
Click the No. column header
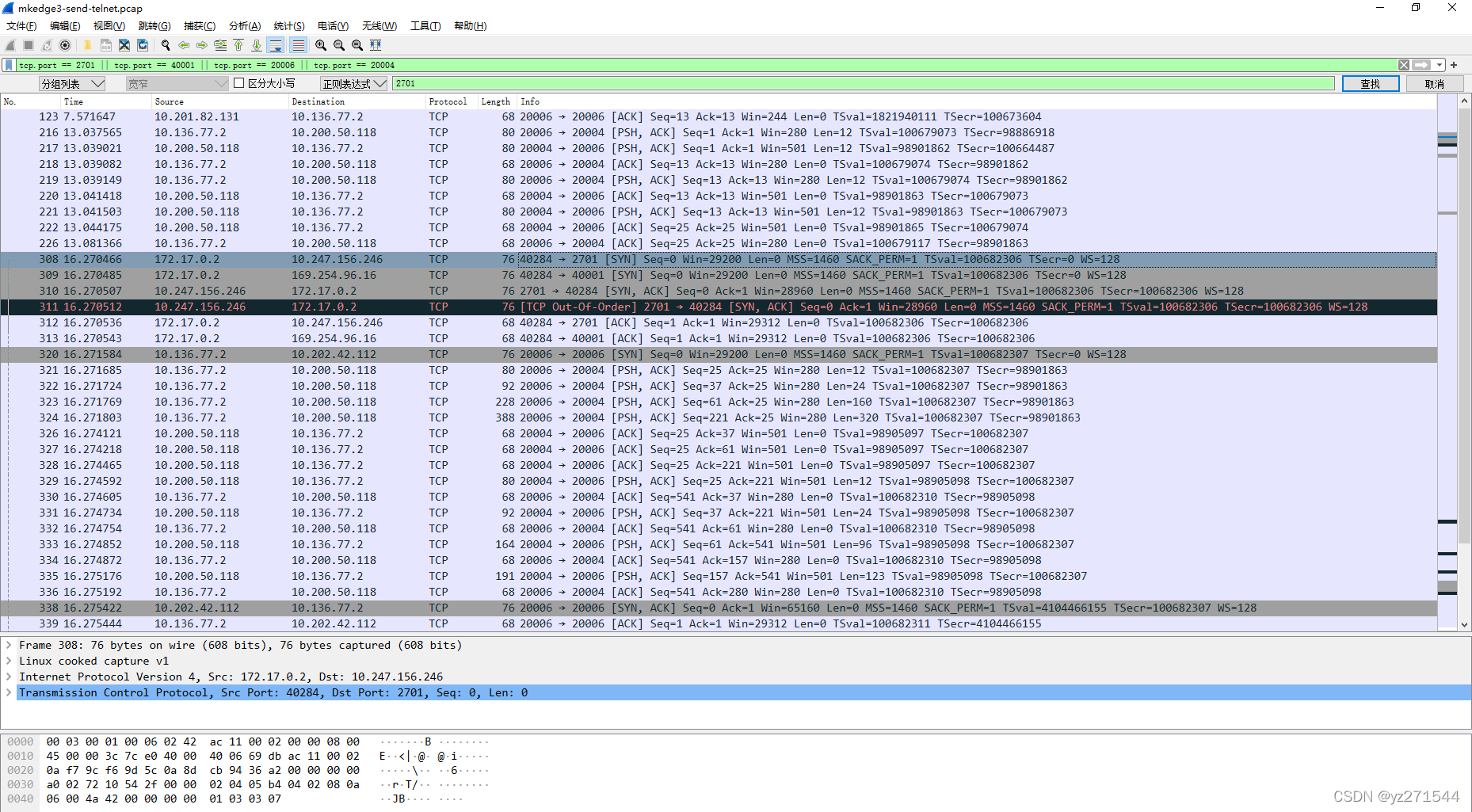[x=31, y=101]
